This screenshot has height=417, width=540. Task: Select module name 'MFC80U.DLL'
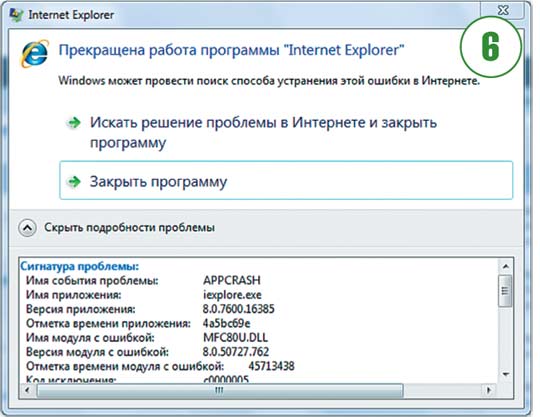click(235, 337)
